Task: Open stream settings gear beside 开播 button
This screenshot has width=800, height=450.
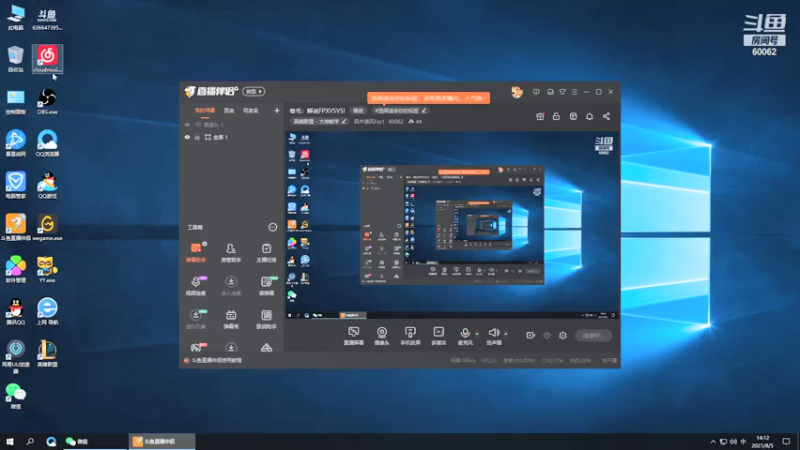Action: [563, 336]
